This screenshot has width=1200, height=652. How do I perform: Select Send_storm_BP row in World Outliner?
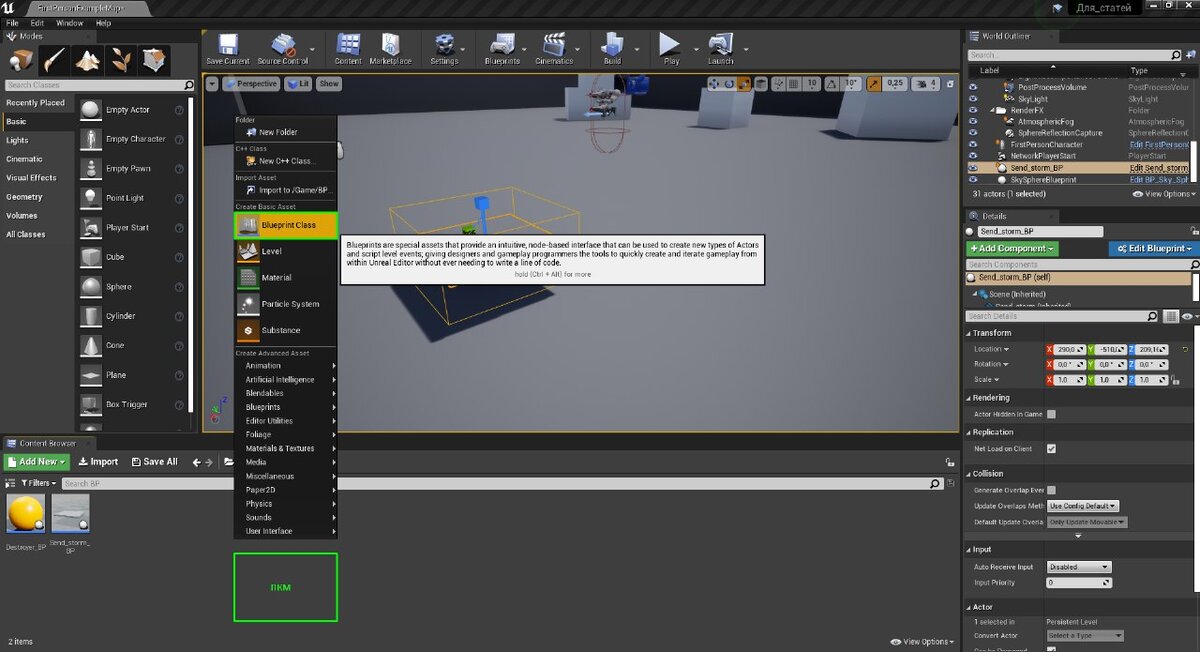(1080, 168)
